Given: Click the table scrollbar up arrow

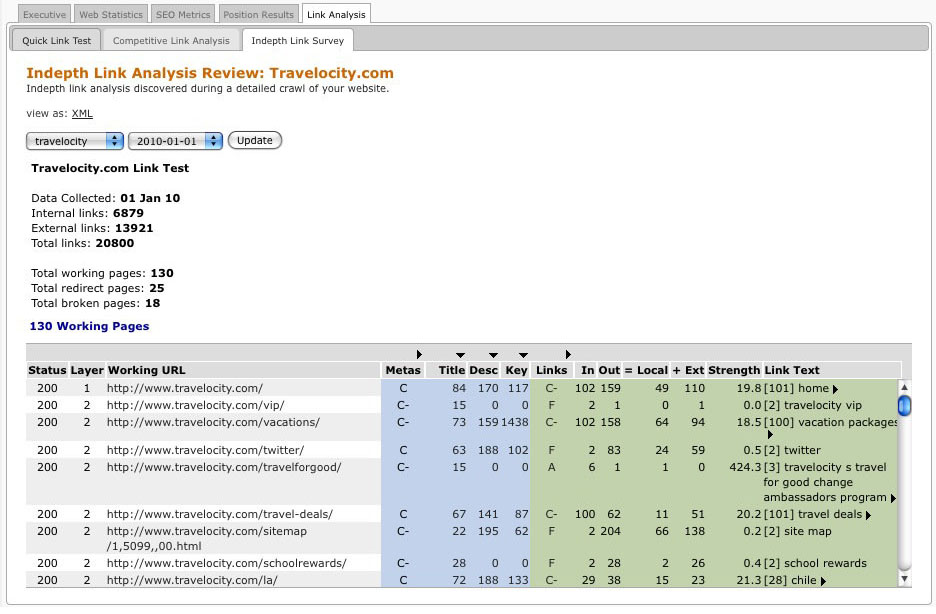Looking at the screenshot, I should [x=904, y=387].
